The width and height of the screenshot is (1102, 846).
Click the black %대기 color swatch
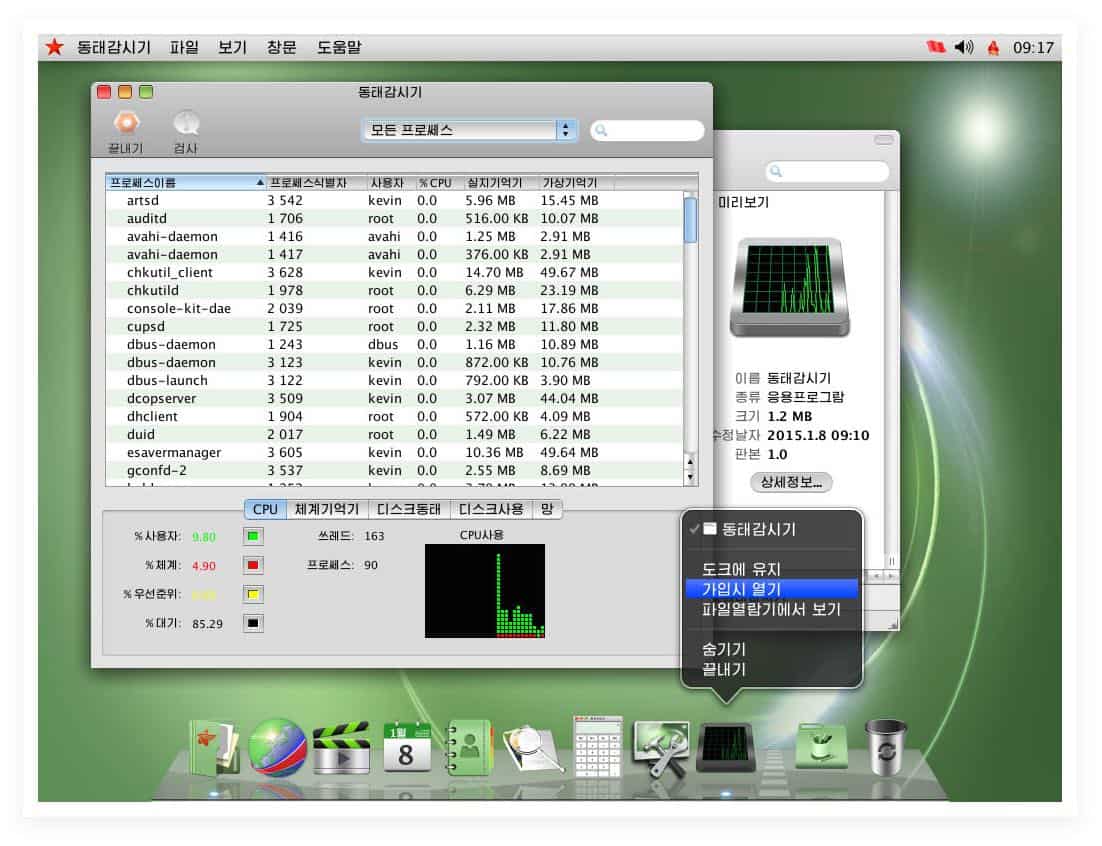coord(253,623)
